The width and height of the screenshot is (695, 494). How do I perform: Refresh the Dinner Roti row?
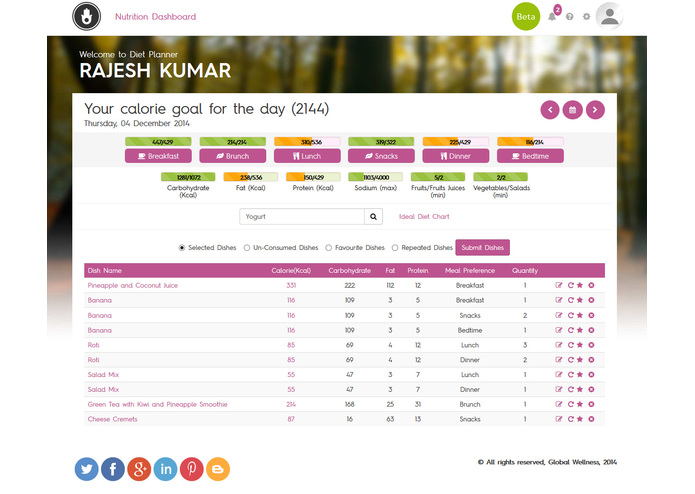[570, 360]
